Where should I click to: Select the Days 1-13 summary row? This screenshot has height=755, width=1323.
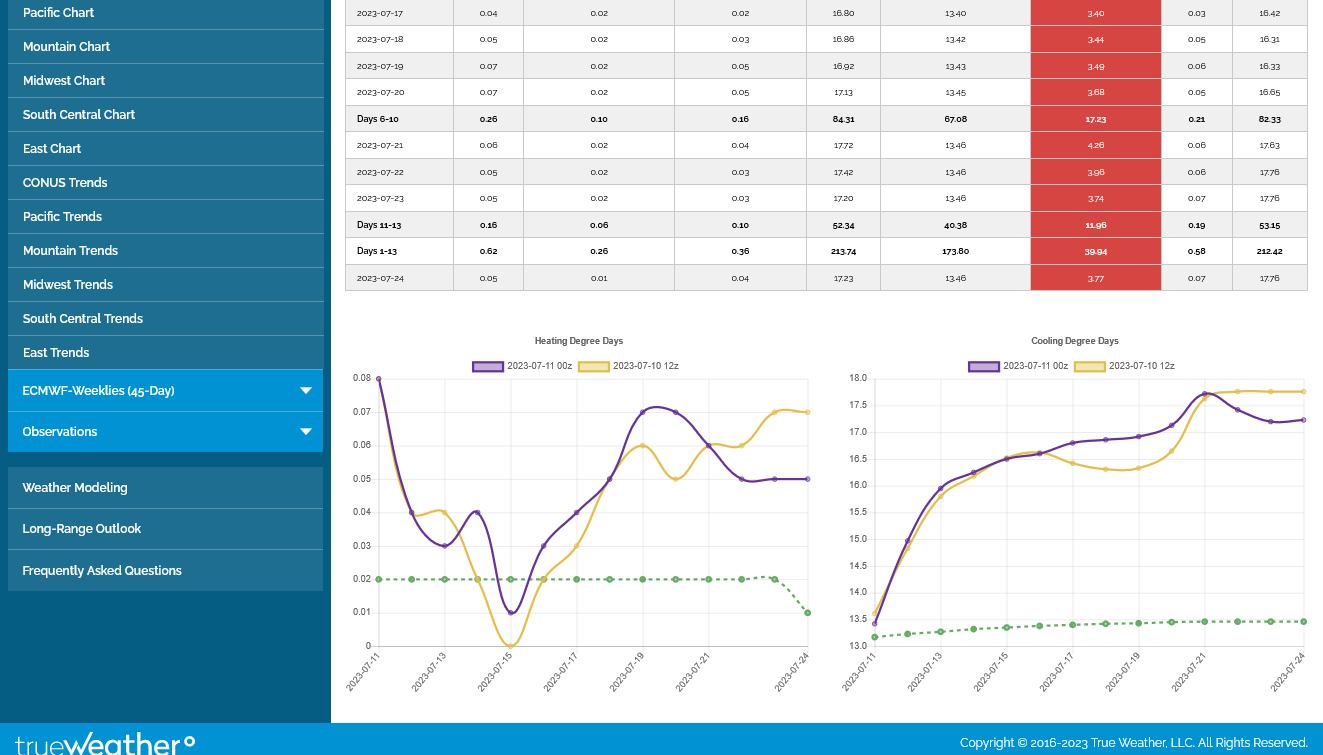[x=826, y=251]
